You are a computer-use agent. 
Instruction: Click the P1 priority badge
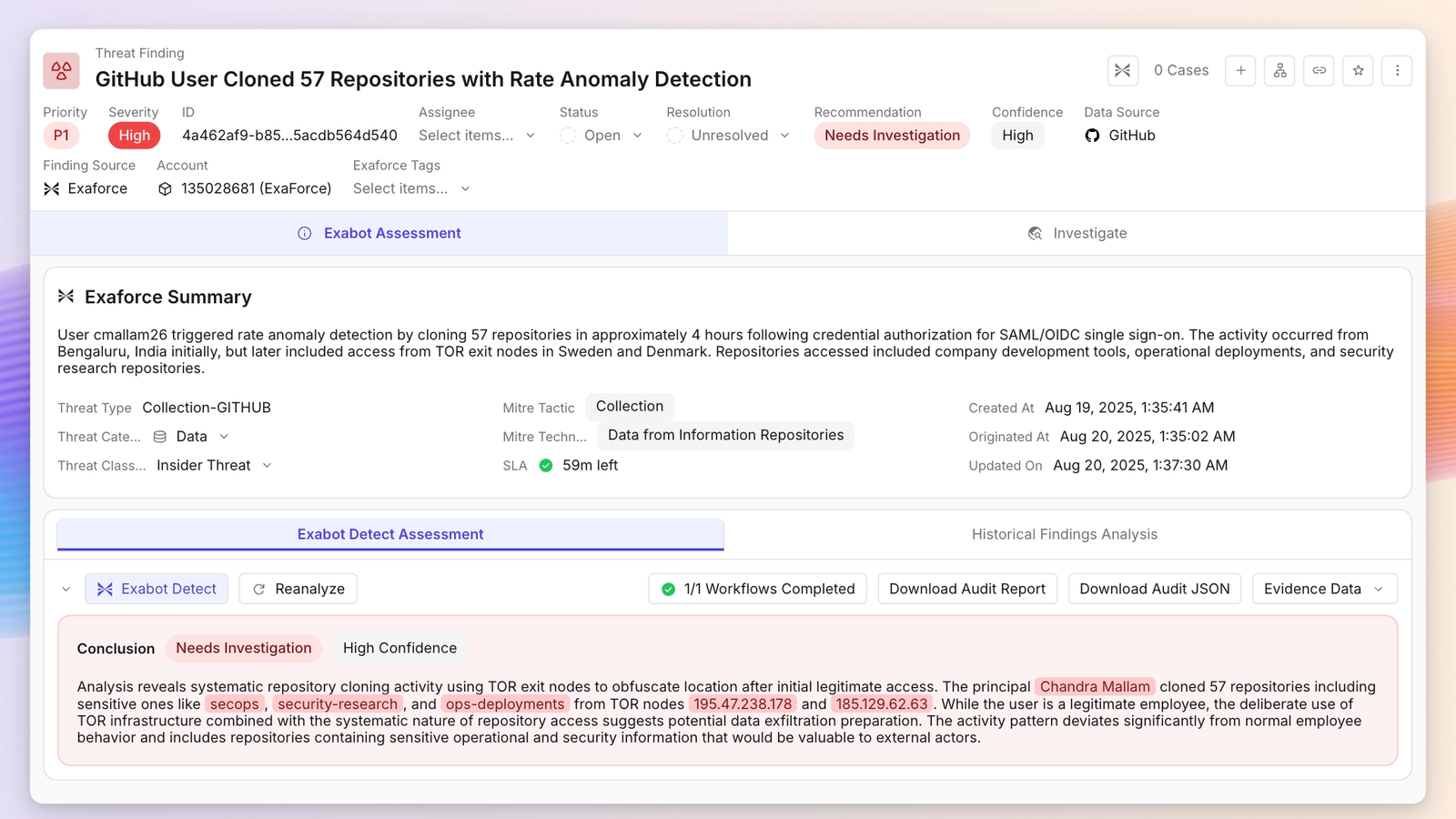[61, 136]
